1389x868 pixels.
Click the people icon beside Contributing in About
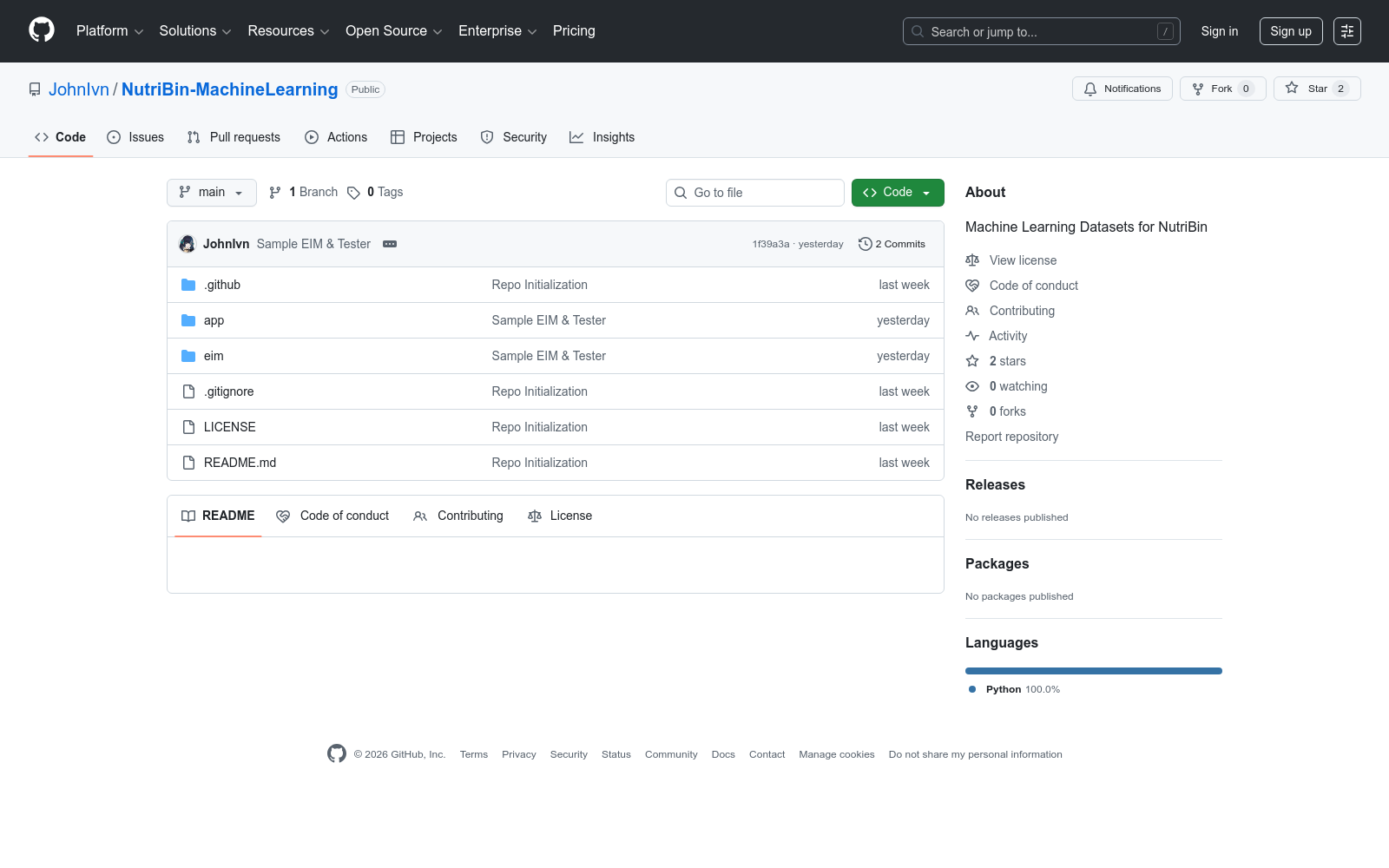pyautogui.click(x=972, y=311)
